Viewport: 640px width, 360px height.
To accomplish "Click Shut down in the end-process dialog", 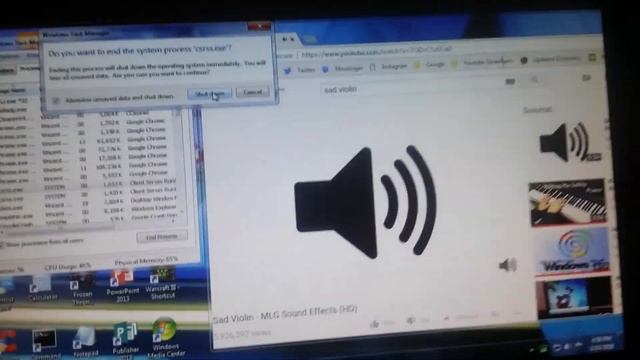I will pyautogui.click(x=209, y=93).
